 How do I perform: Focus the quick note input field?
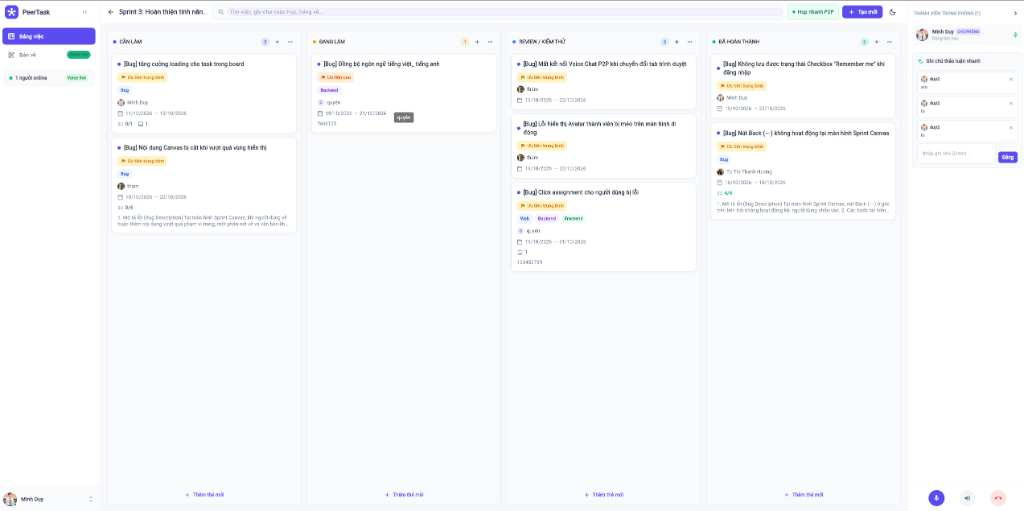coord(955,154)
